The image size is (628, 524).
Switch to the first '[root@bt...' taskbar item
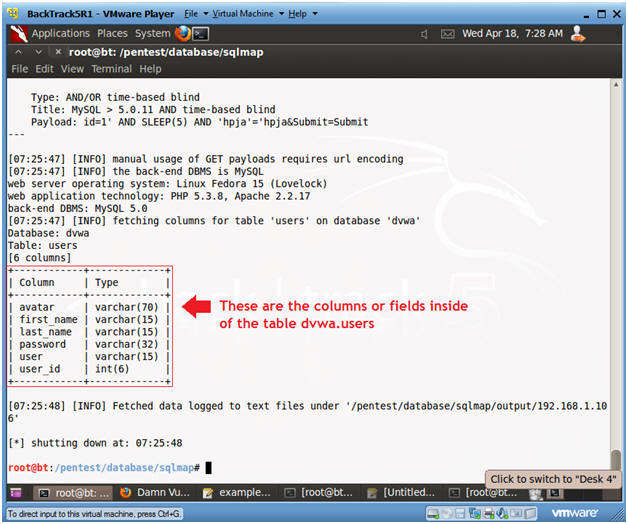coord(319,493)
